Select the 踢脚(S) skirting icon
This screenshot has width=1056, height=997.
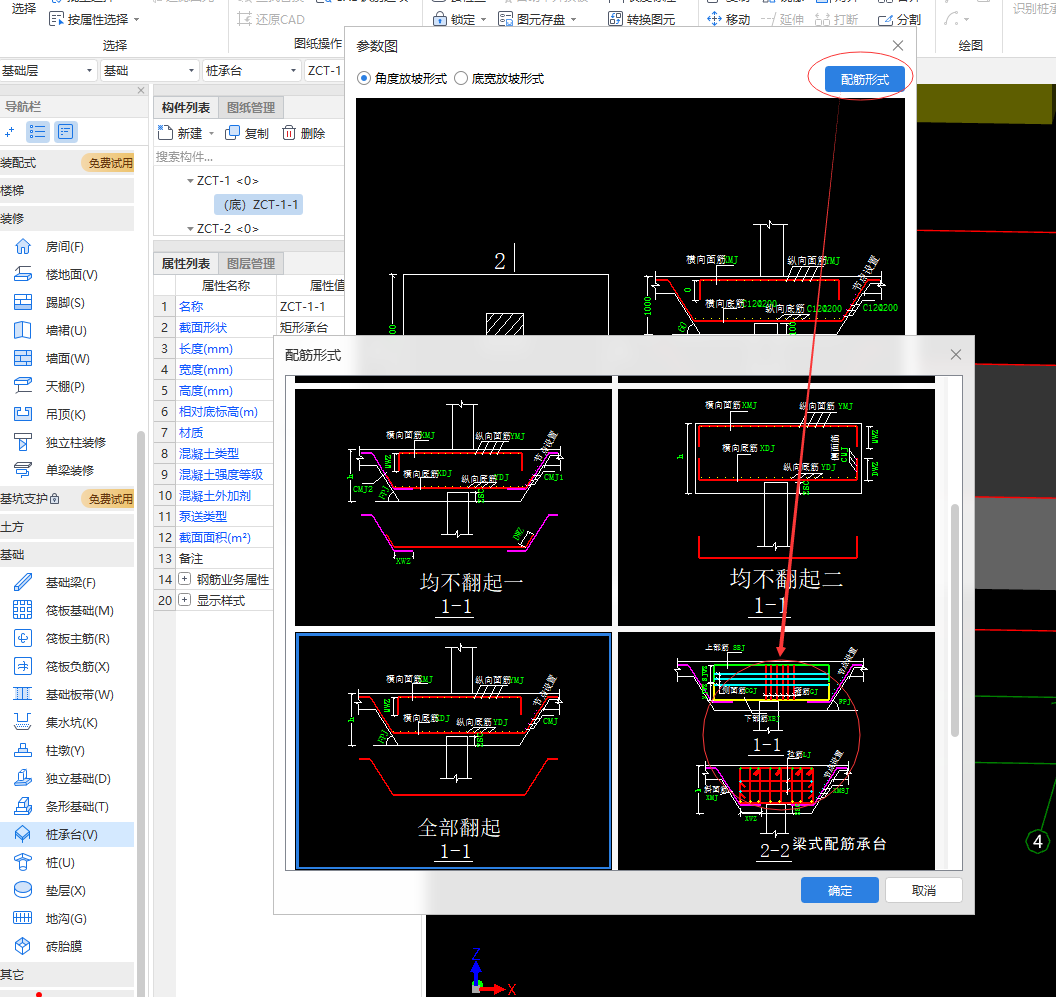pos(23,302)
